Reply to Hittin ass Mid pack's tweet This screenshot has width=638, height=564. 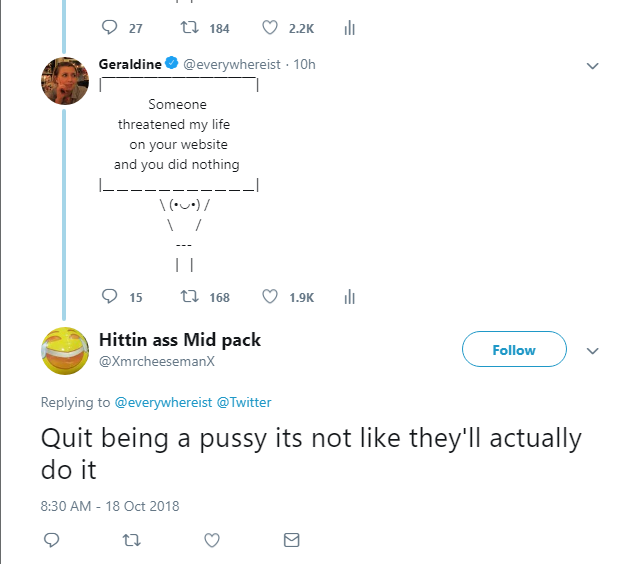(52, 540)
